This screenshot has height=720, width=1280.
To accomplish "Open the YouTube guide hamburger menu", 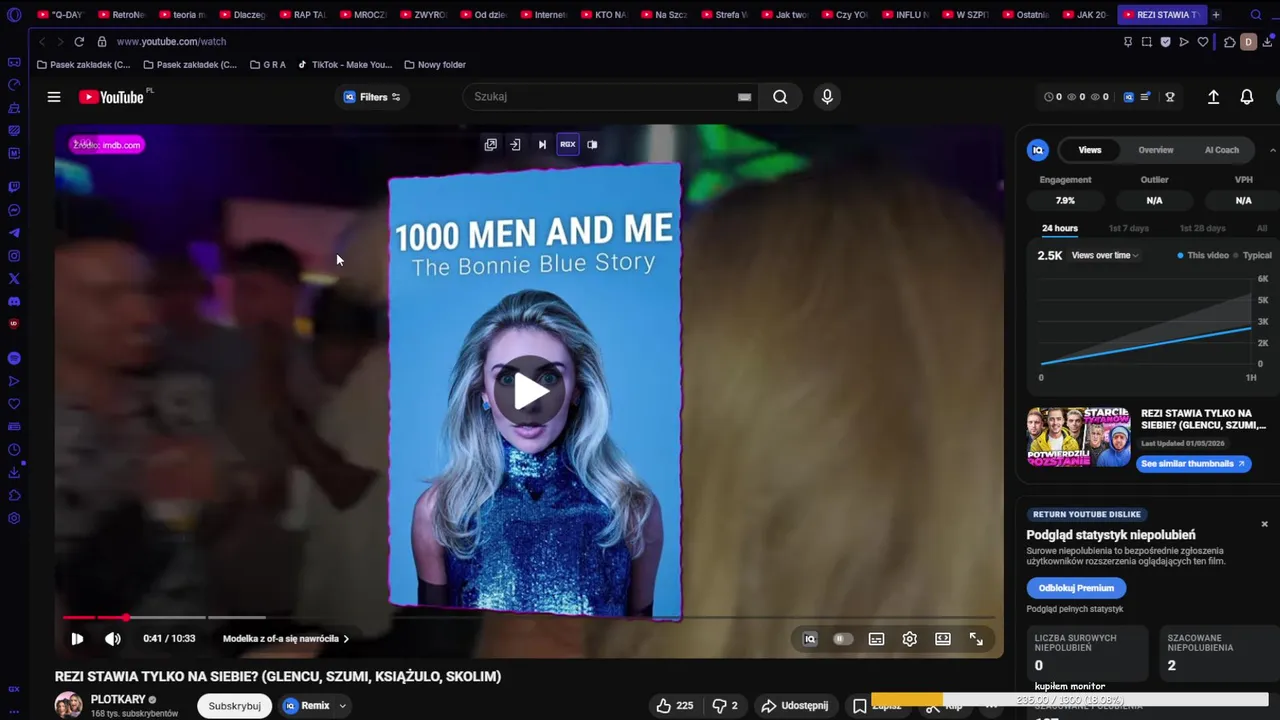I will click(x=54, y=97).
